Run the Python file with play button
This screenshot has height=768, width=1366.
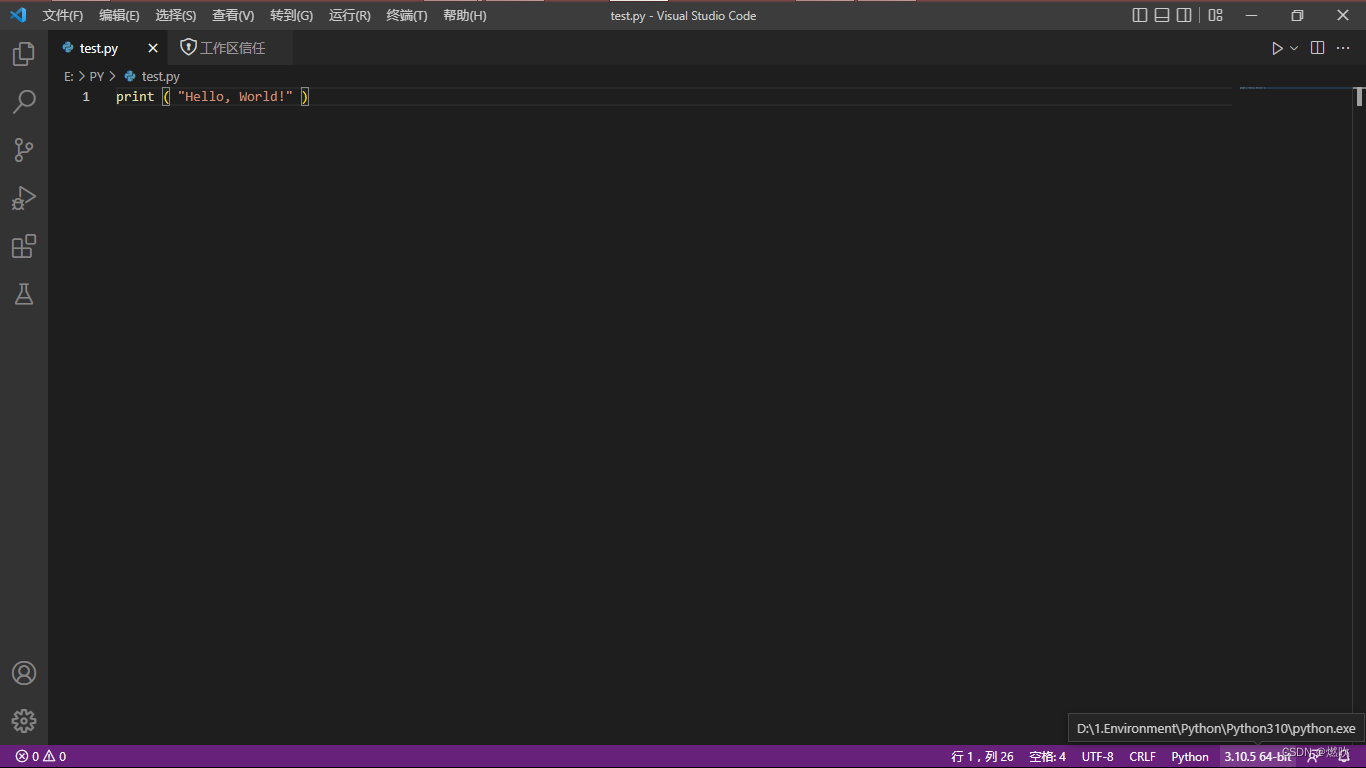(x=1277, y=48)
